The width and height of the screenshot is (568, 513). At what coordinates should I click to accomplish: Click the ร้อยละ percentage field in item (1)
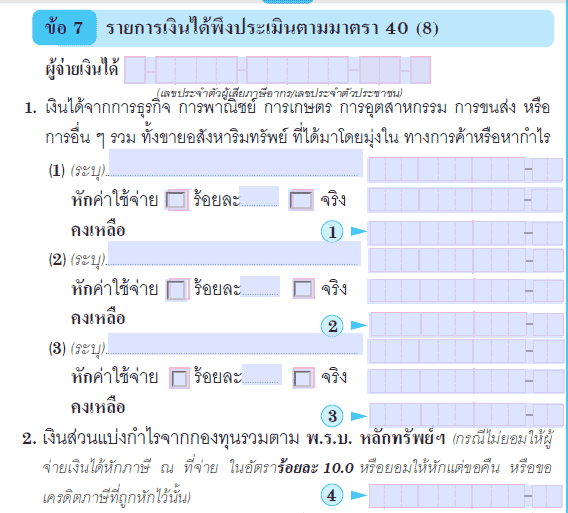259,197
